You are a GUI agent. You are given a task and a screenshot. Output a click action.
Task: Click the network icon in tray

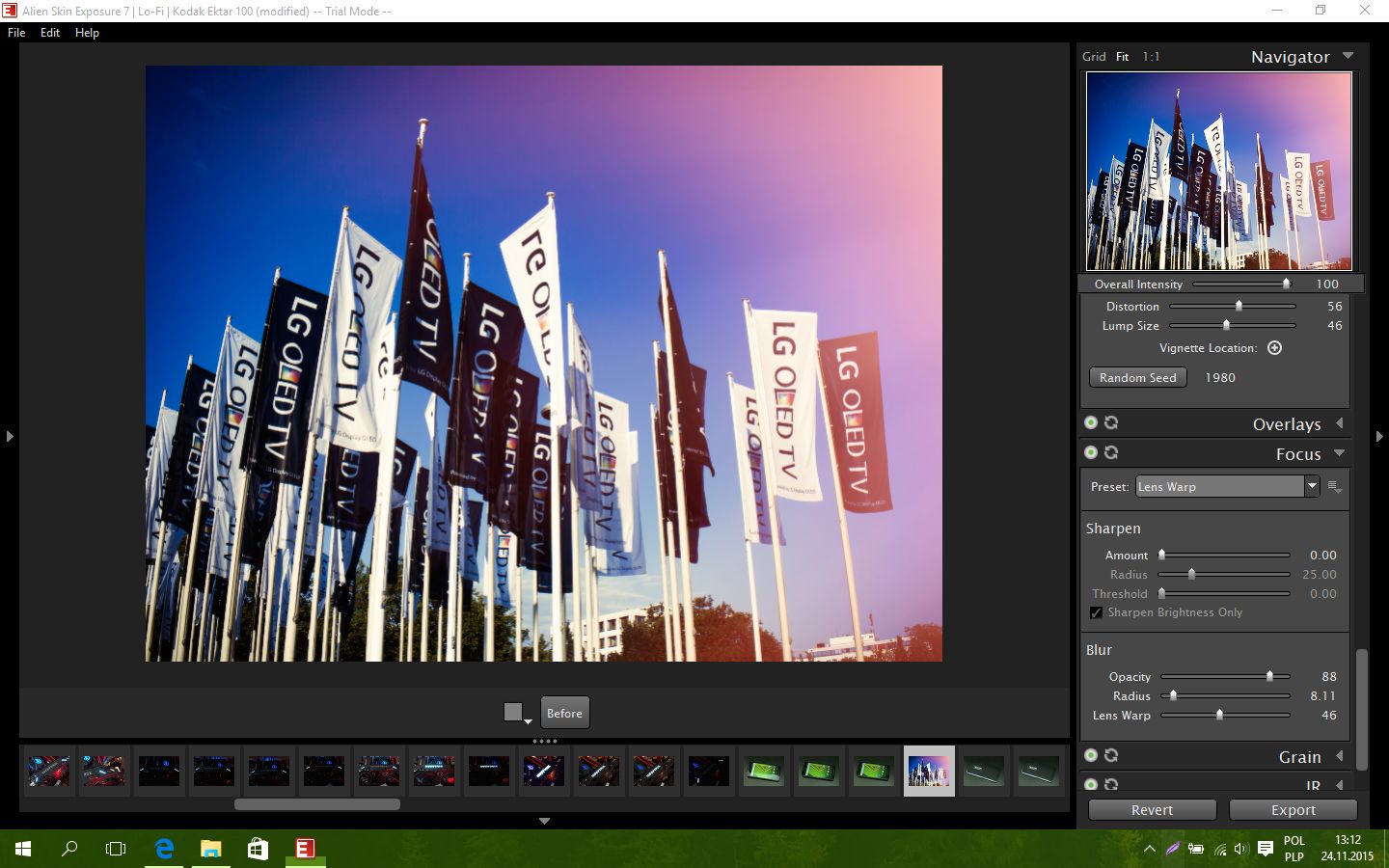pos(1219,850)
